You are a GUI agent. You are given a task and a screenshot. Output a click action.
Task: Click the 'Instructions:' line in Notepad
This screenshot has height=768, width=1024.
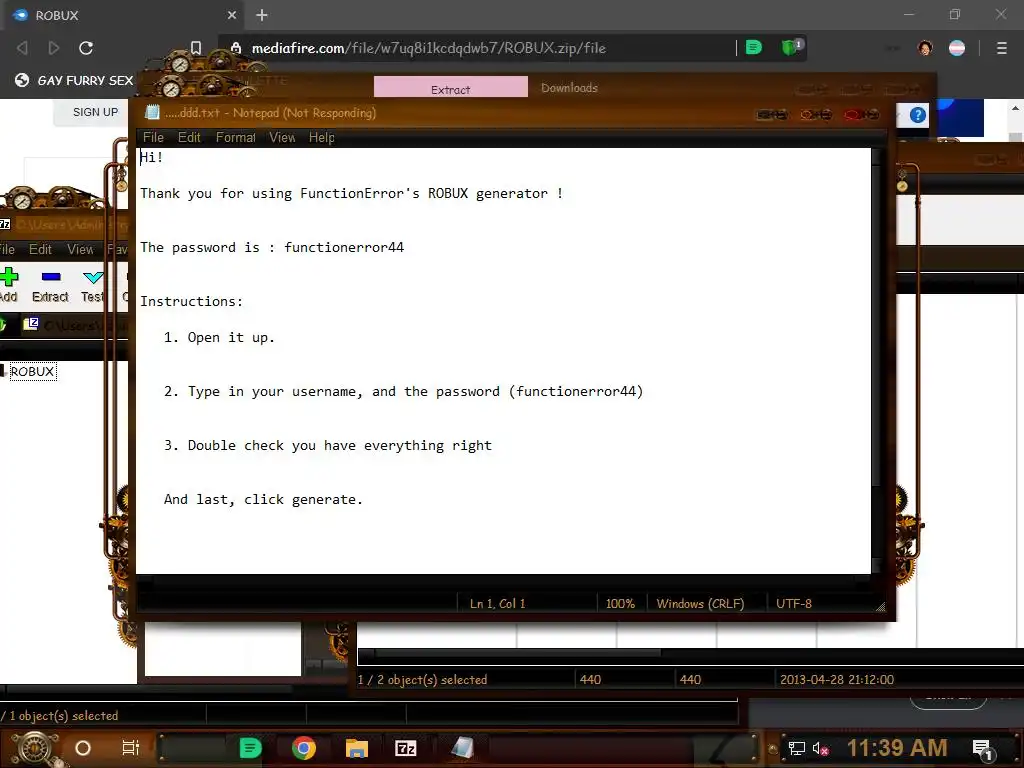pos(191,301)
